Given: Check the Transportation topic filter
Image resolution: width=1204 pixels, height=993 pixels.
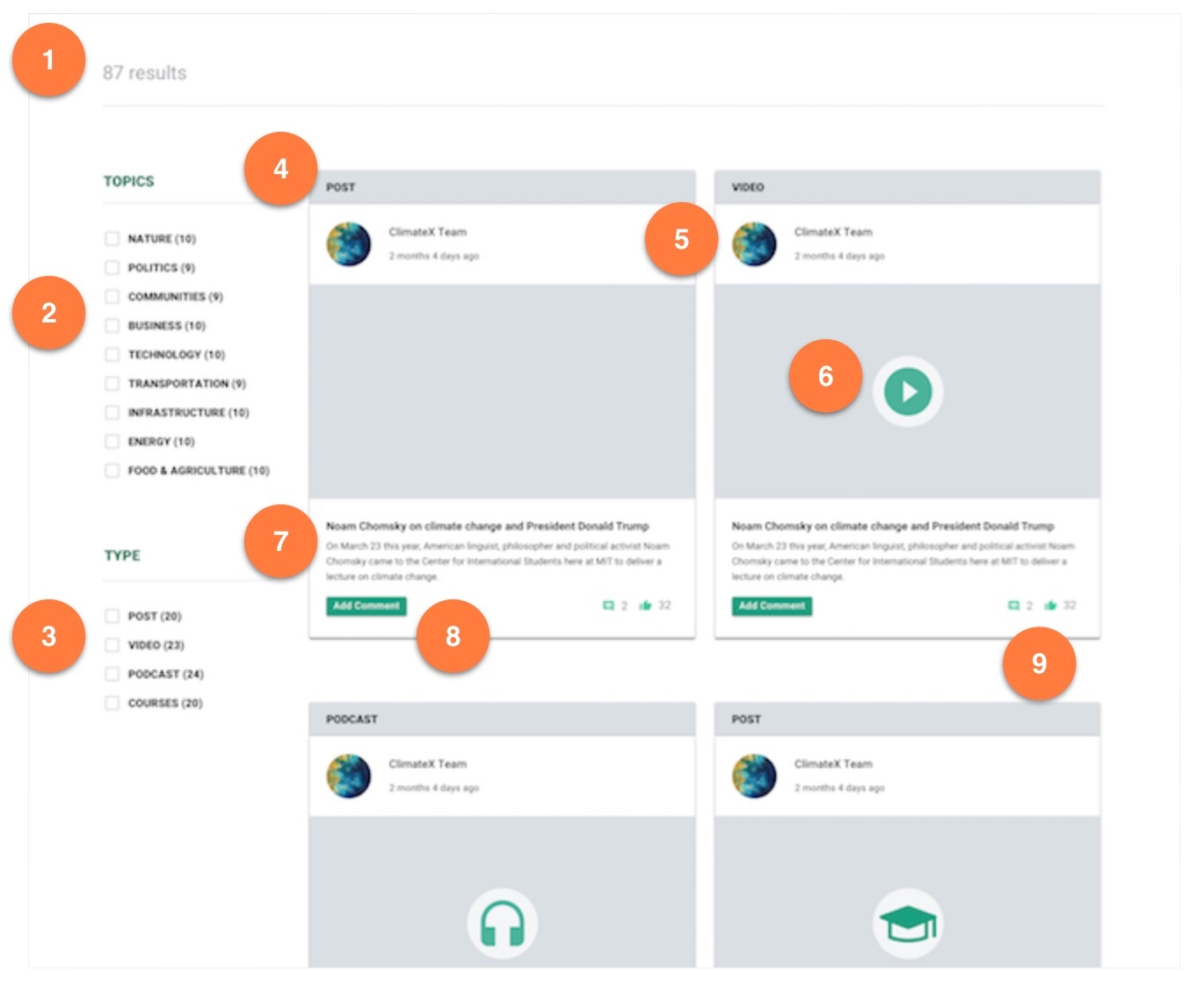Looking at the screenshot, I should point(112,383).
